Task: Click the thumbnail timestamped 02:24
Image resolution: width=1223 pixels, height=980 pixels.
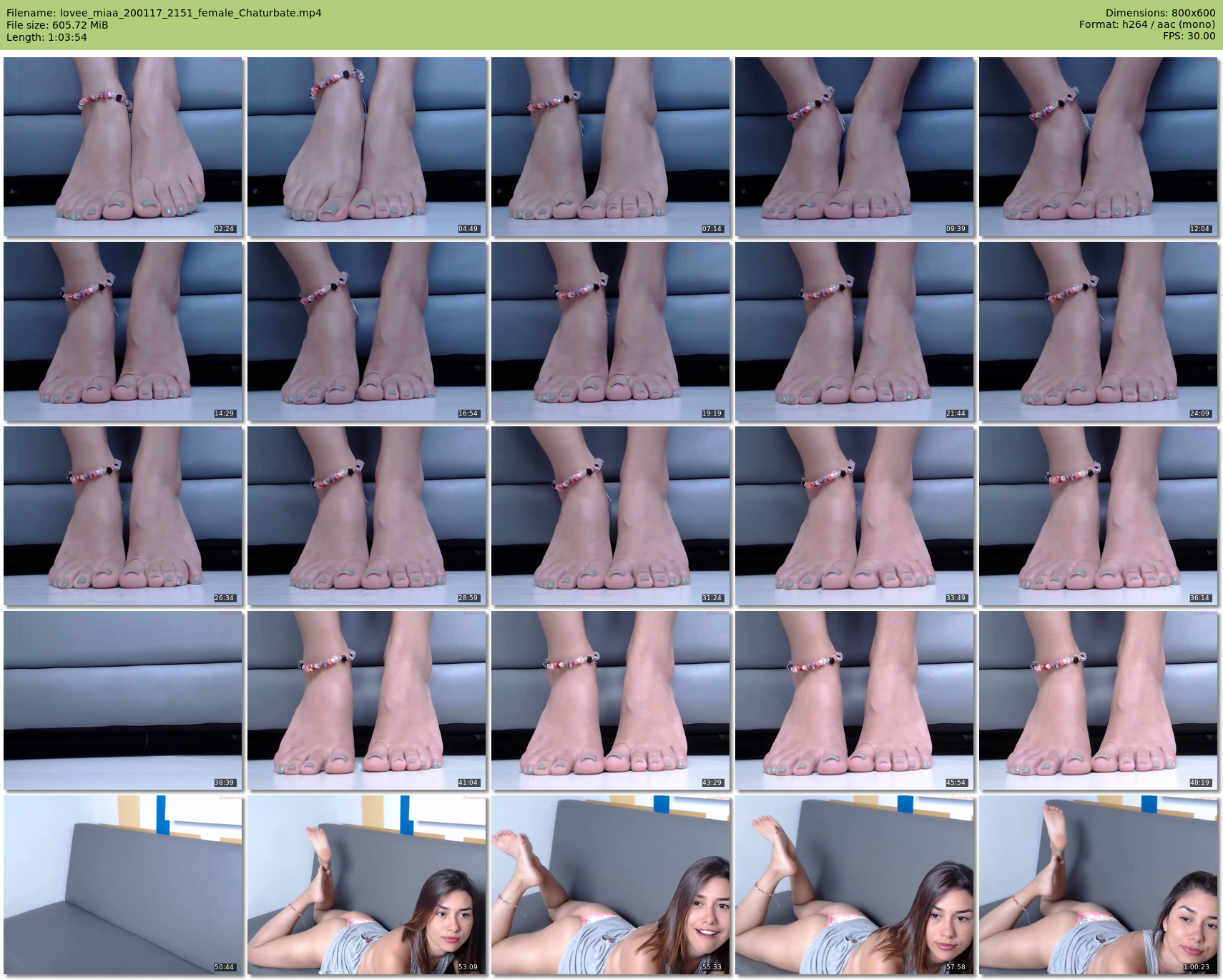Action: point(122,147)
